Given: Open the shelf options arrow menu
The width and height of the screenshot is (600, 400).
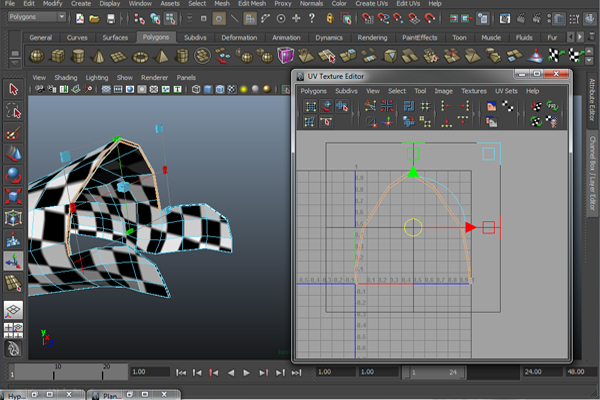Looking at the screenshot, I should click(x=15, y=61).
